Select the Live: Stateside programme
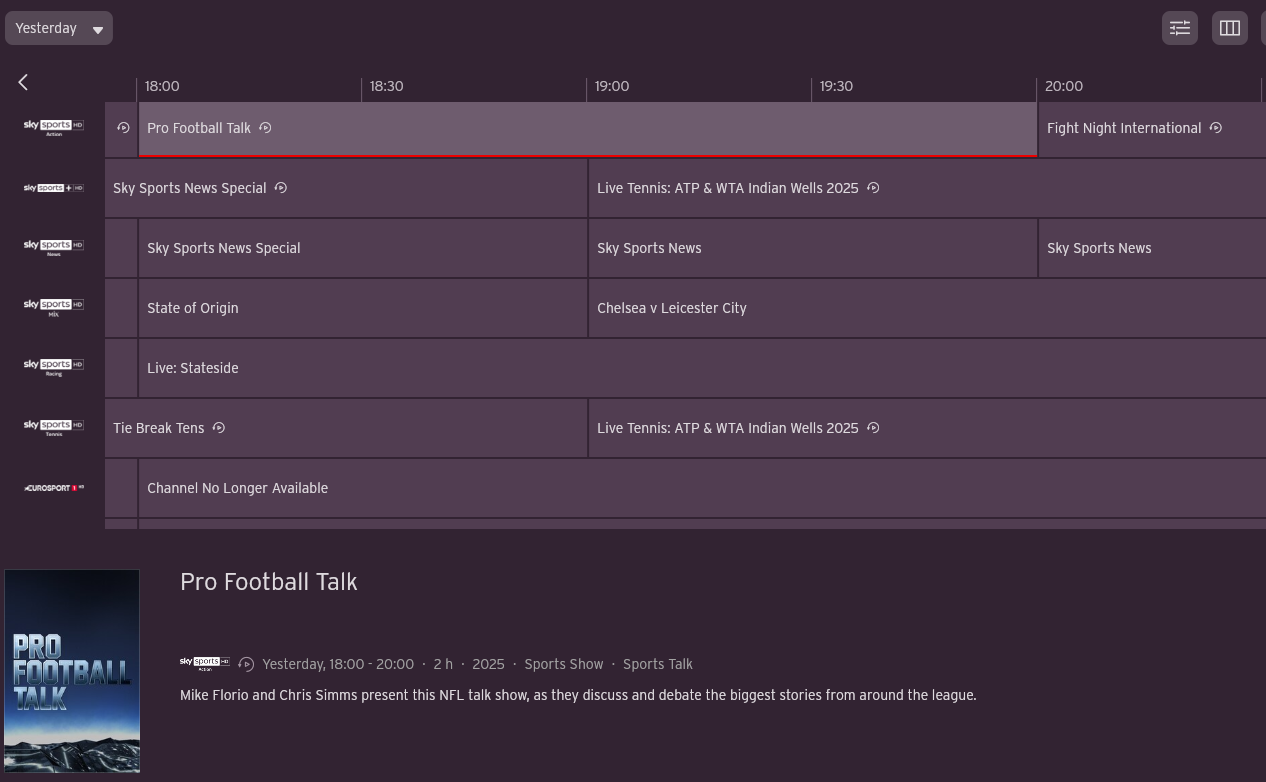This screenshot has width=1266, height=782. pos(192,368)
